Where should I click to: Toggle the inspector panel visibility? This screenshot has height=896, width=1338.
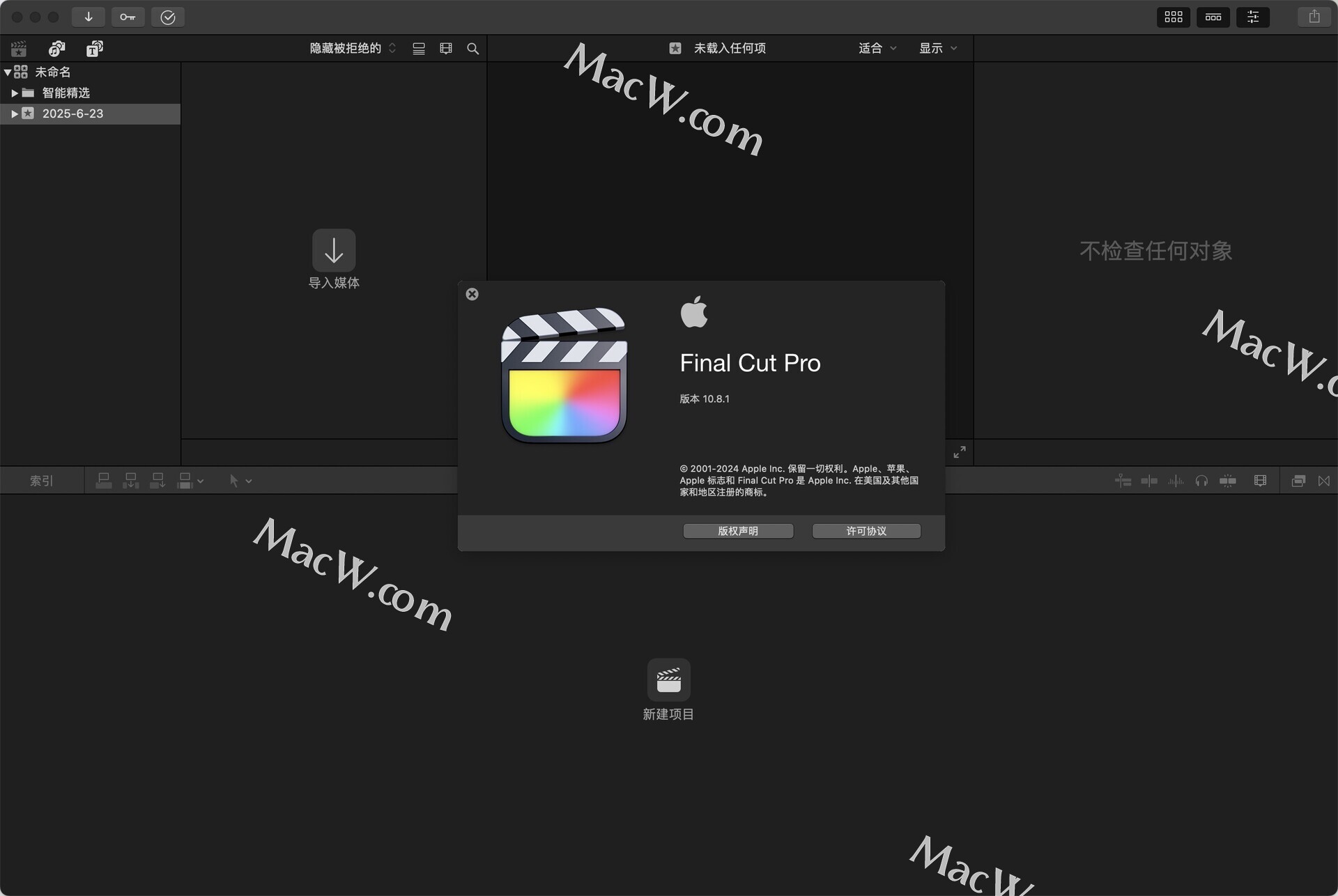[x=1252, y=17]
